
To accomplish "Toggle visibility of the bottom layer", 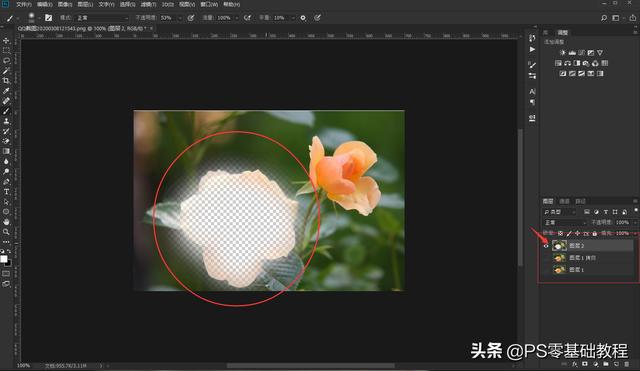I will point(546,270).
